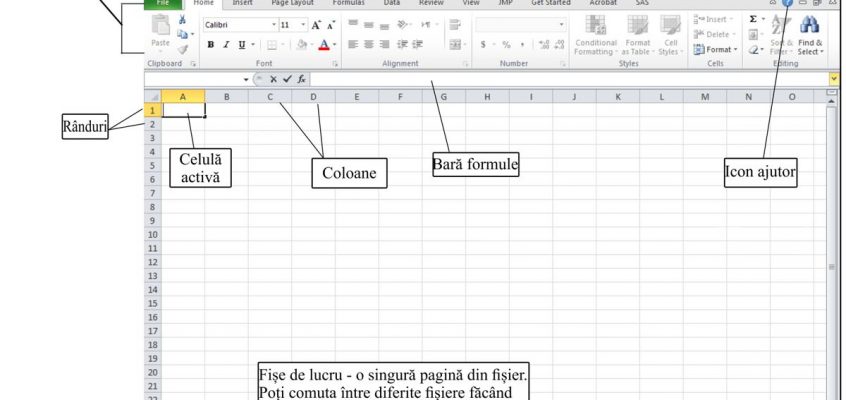Click the Copy icon
The height and width of the screenshot is (400, 846).
[183, 34]
